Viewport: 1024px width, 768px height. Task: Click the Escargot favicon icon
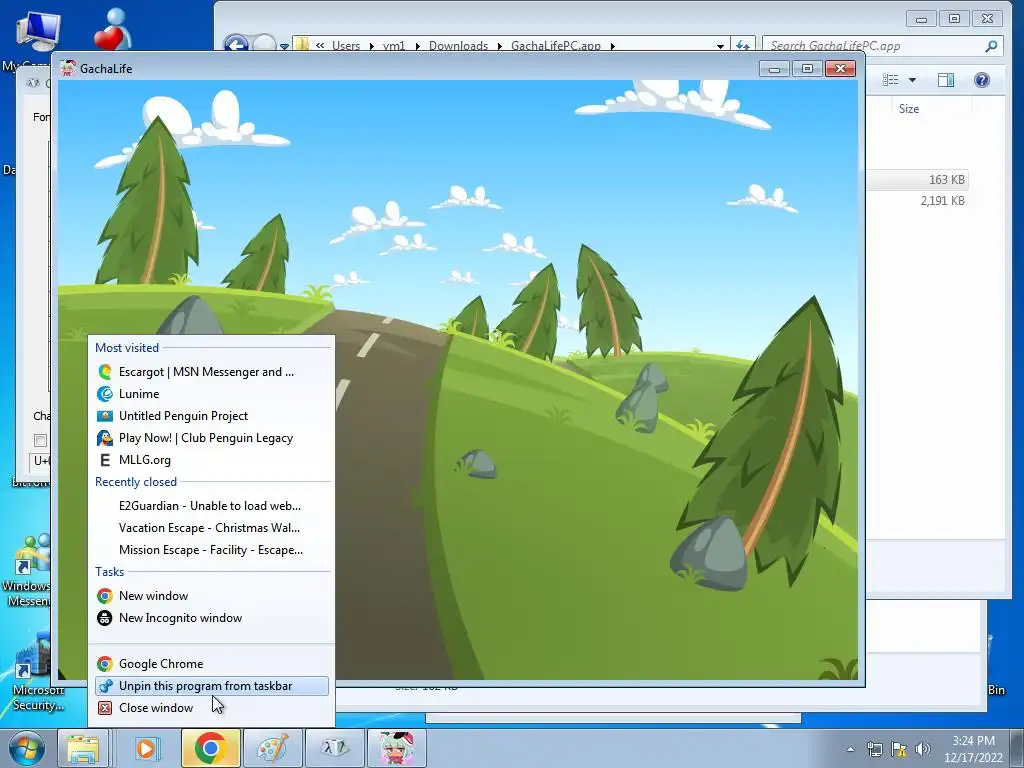click(104, 372)
